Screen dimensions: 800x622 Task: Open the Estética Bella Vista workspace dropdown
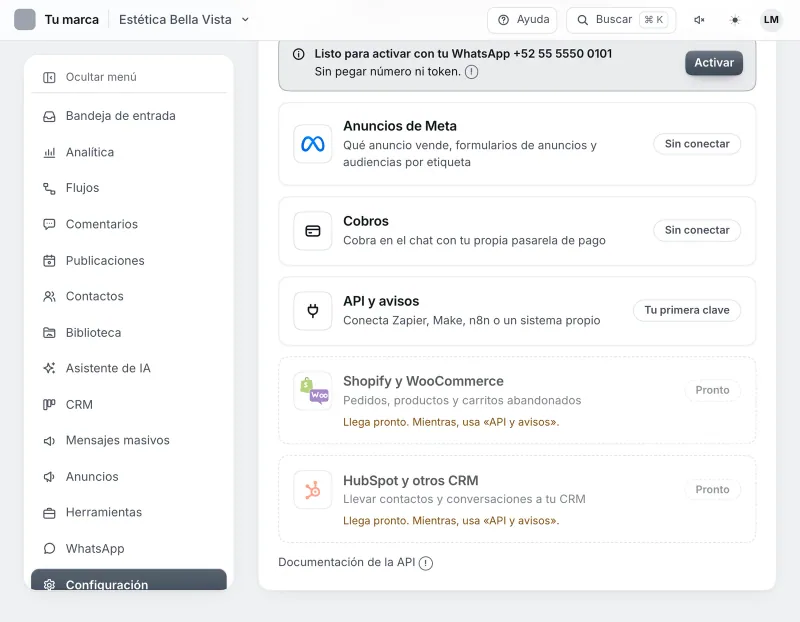pos(184,20)
